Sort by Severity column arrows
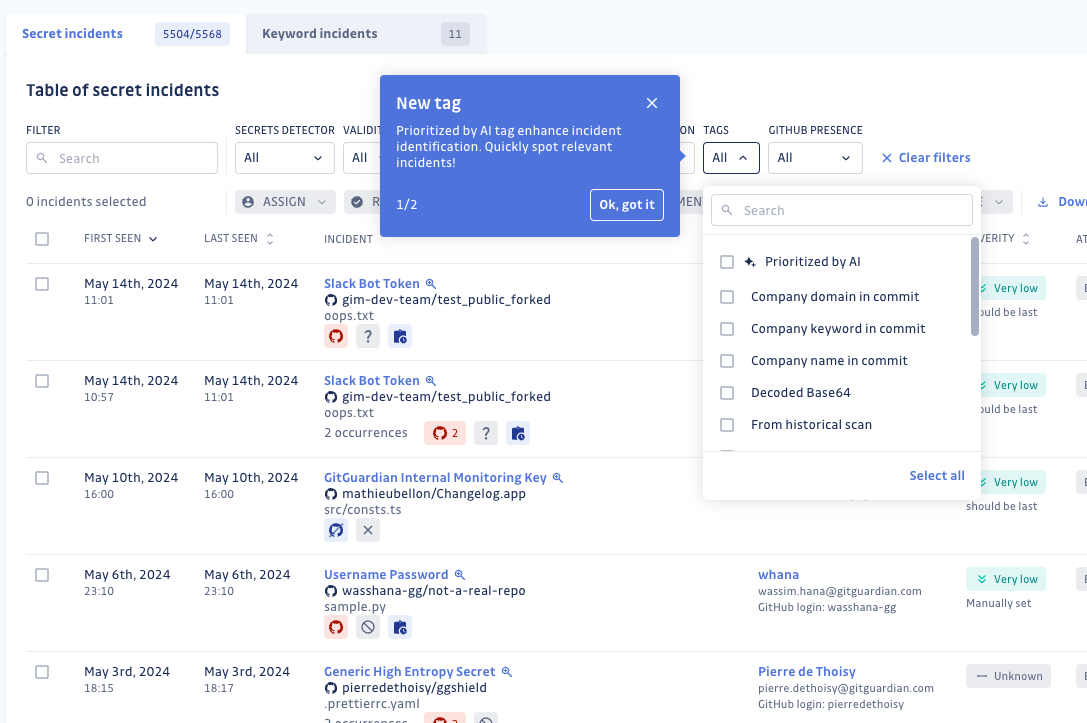Screen dimensions: 1087x723 point(1026,239)
